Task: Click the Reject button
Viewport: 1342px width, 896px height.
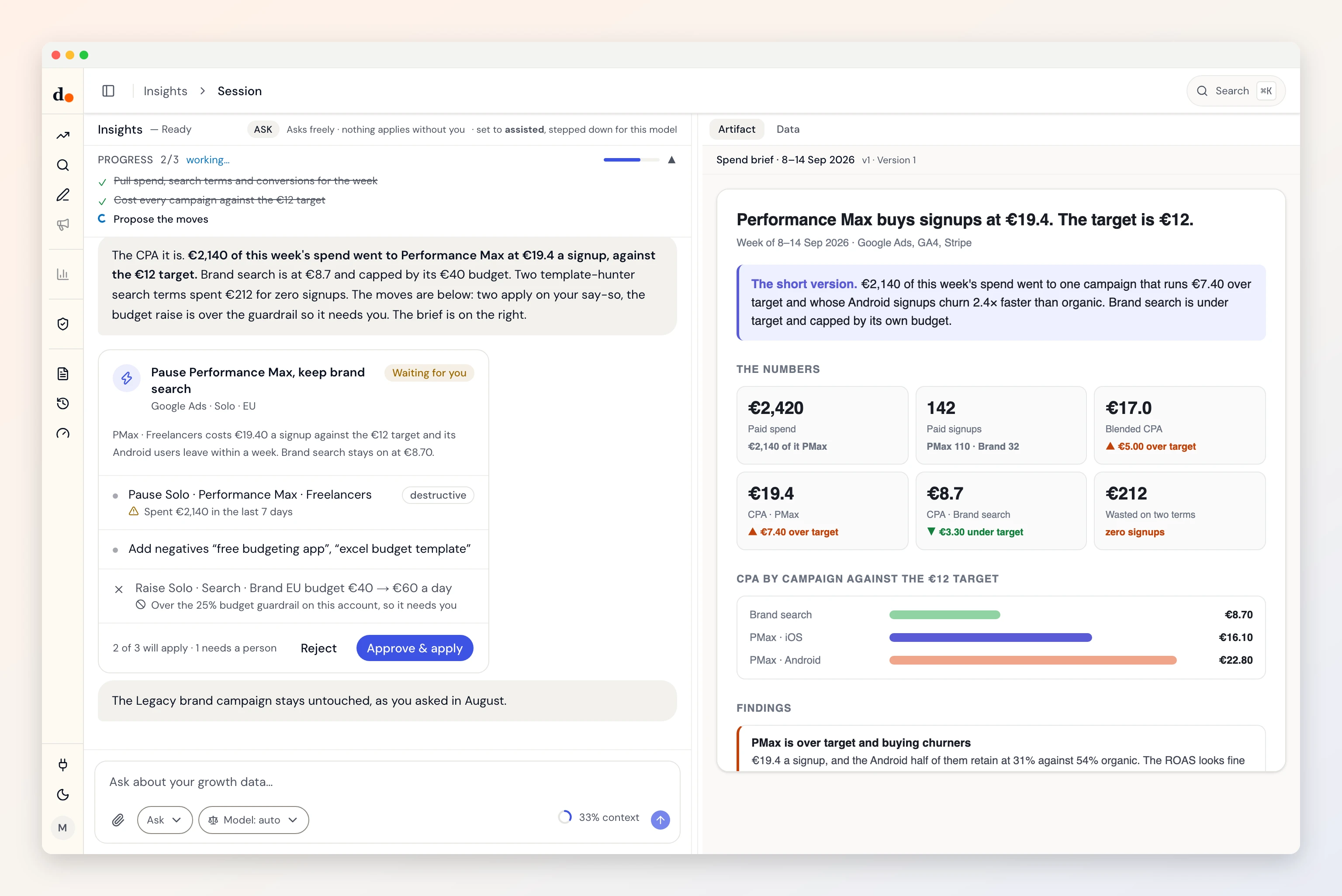Action: coord(318,648)
